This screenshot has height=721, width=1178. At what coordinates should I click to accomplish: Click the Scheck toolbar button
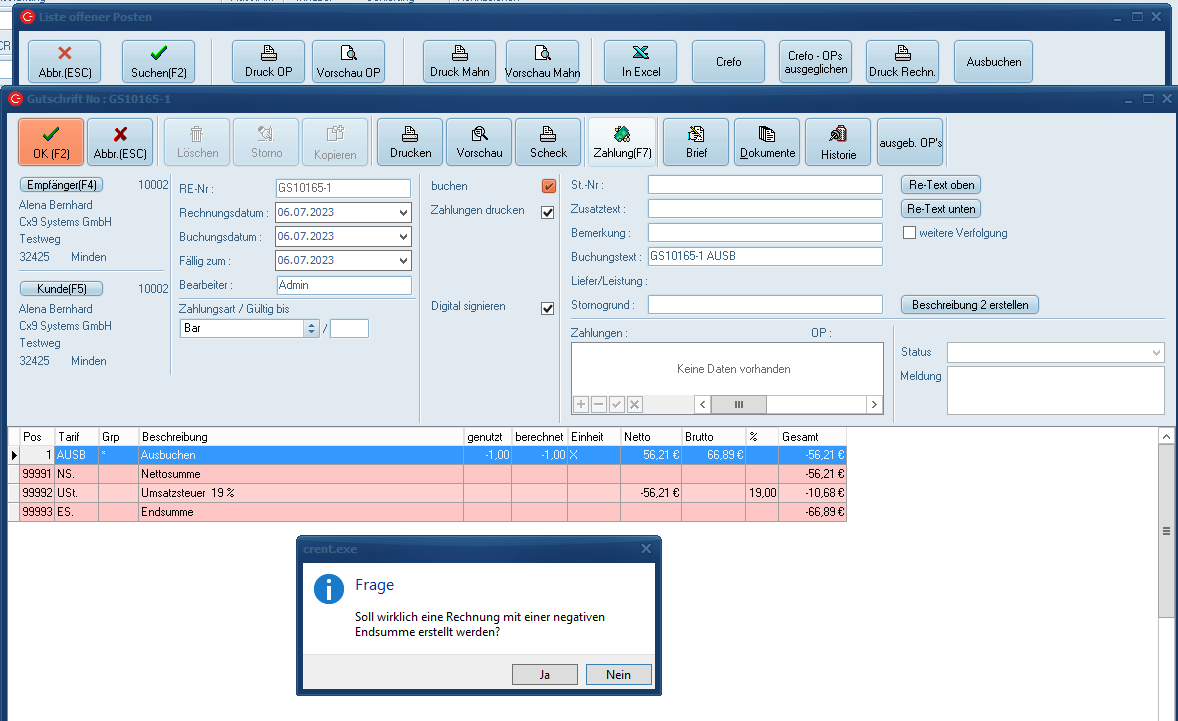point(548,142)
